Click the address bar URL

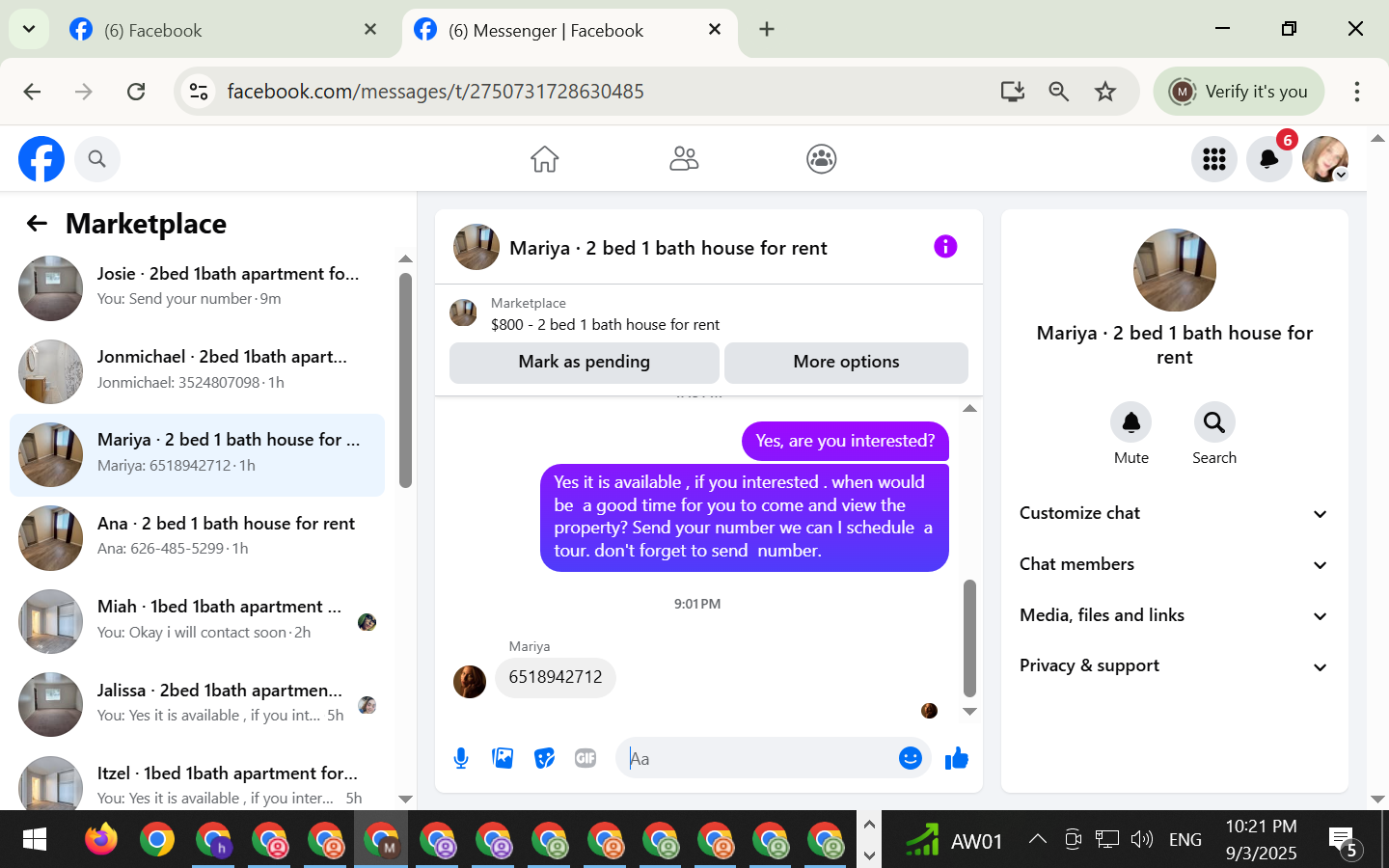click(435, 92)
